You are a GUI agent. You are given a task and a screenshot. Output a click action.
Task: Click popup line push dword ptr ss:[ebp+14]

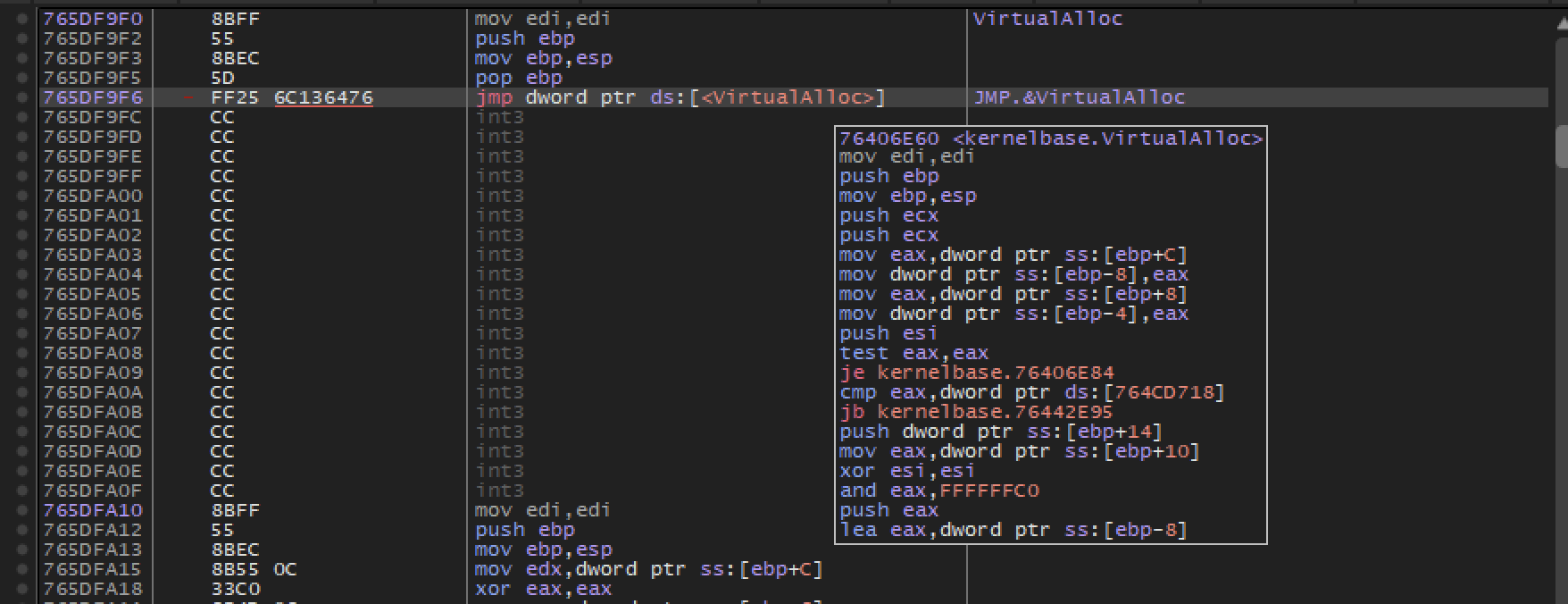(1001, 432)
